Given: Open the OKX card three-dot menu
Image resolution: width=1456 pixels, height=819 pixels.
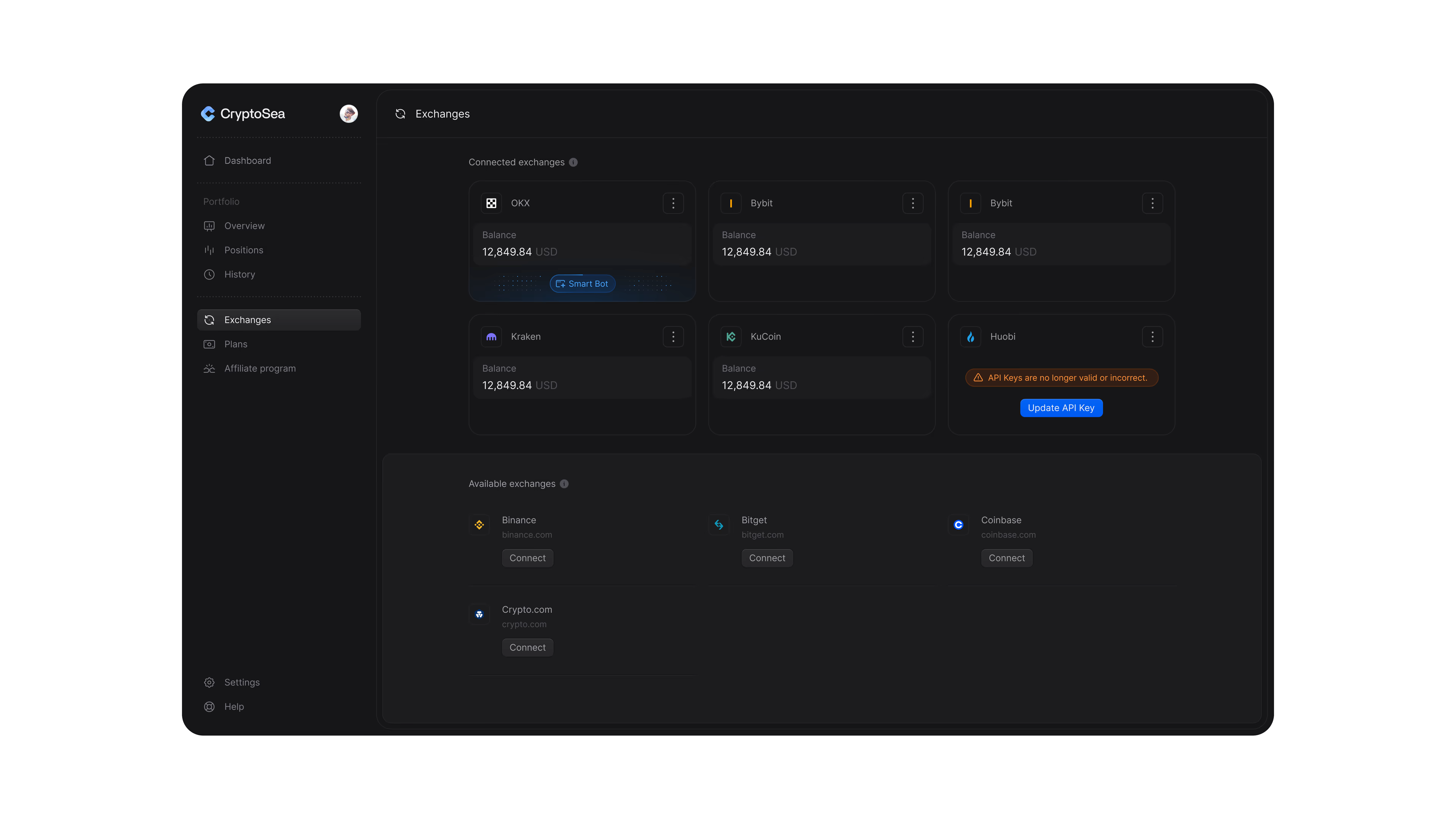Looking at the screenshot, I should (673, 203).
